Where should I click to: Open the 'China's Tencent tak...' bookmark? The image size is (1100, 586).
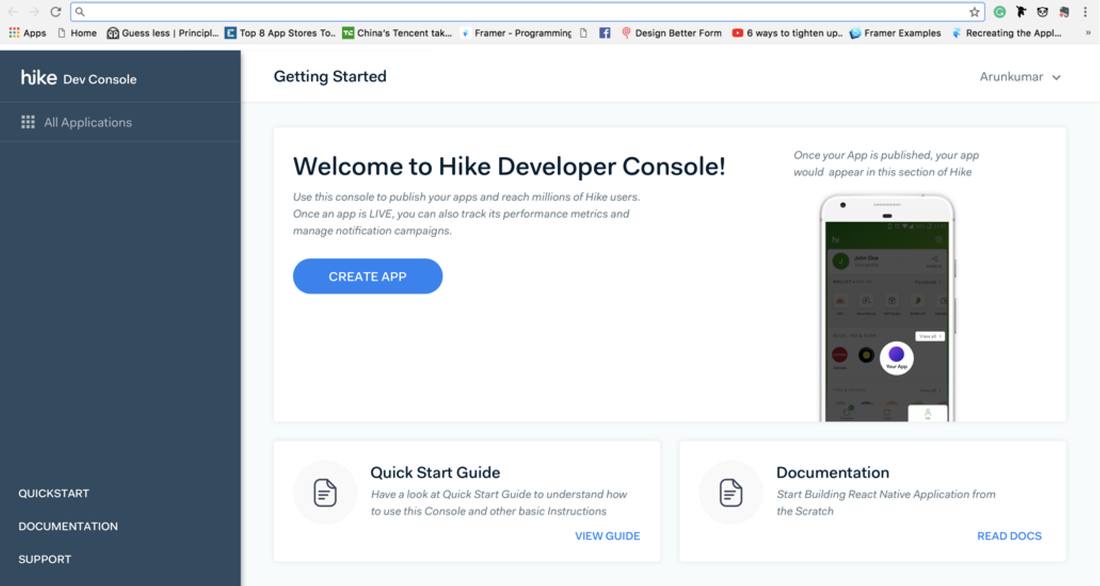pyautogui.click(x=397, y=33)
